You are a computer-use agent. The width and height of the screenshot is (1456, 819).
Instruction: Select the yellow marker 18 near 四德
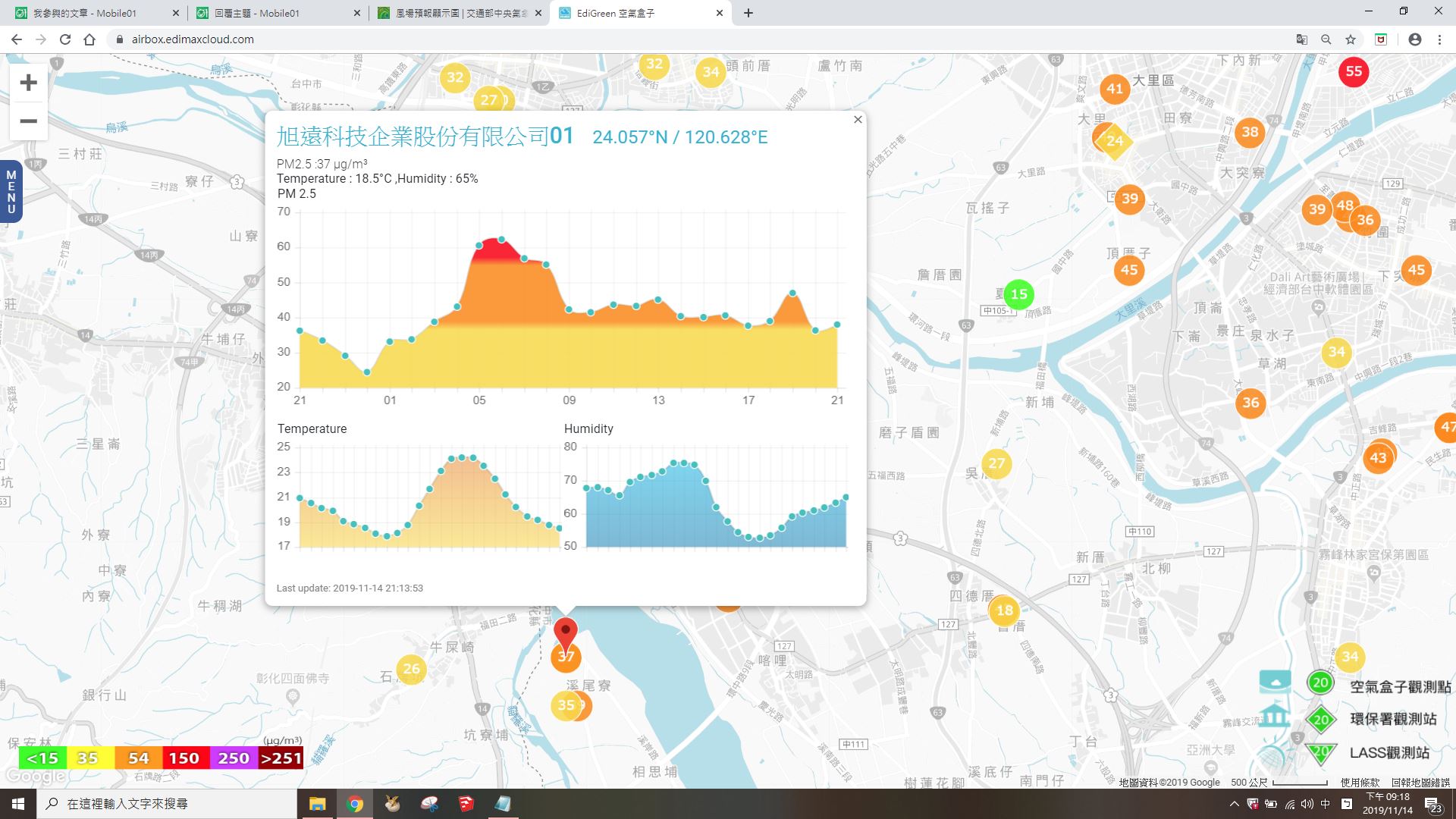tap(1004, 610)
